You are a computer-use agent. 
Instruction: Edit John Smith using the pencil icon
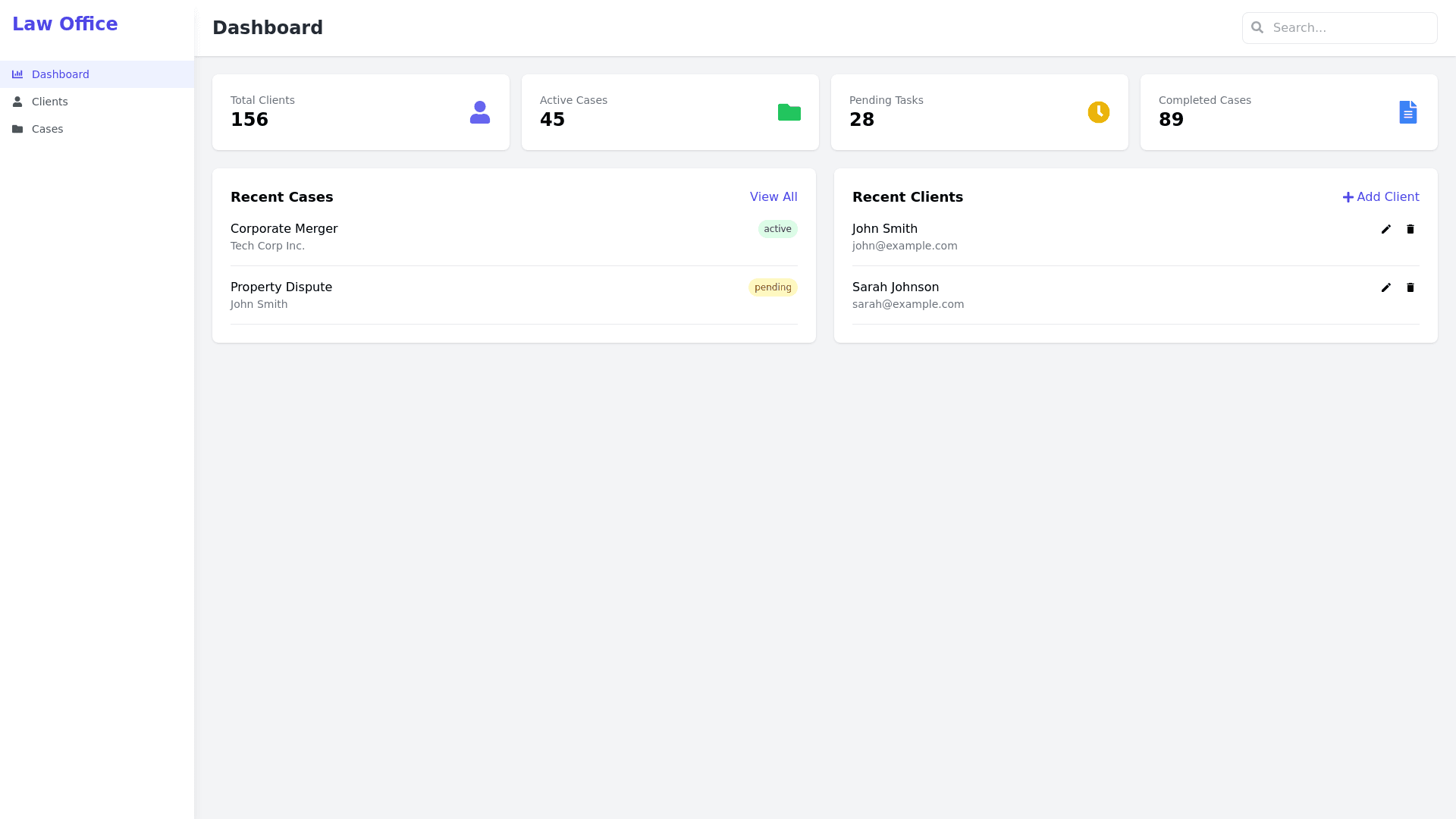1385,229
